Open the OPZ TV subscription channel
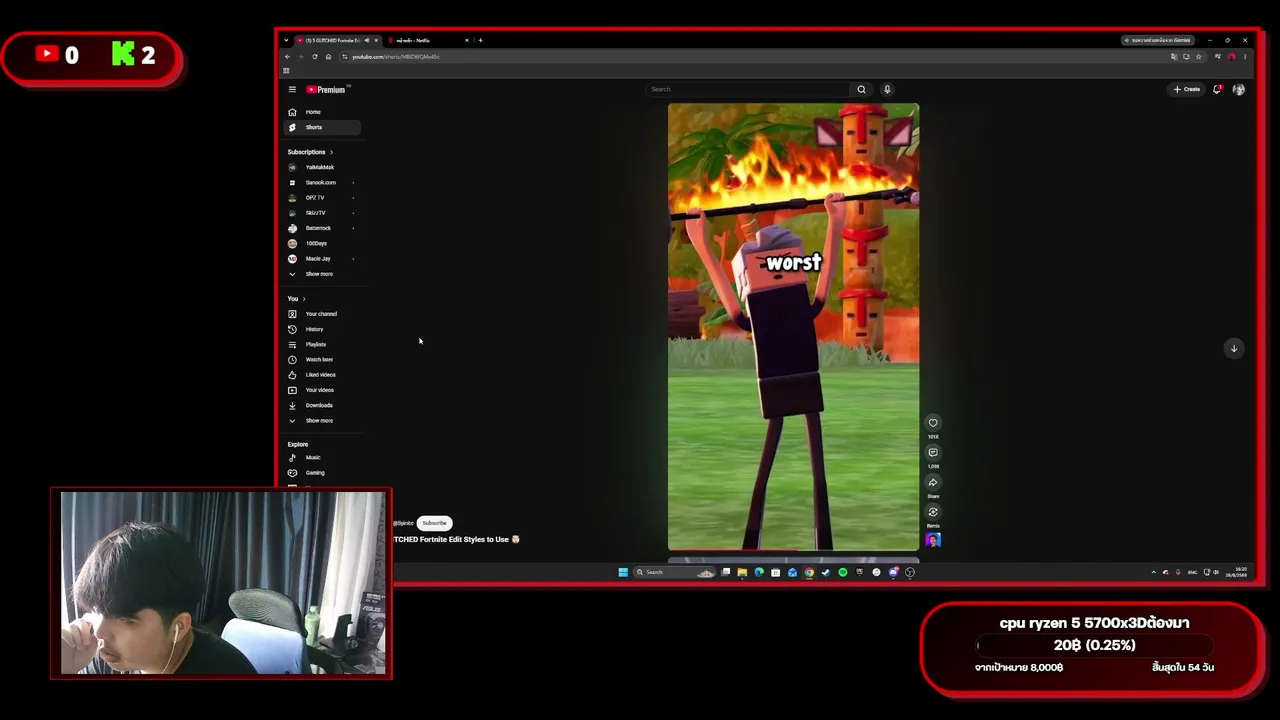Screen dimensions: 1280x720 click(321, 198)
